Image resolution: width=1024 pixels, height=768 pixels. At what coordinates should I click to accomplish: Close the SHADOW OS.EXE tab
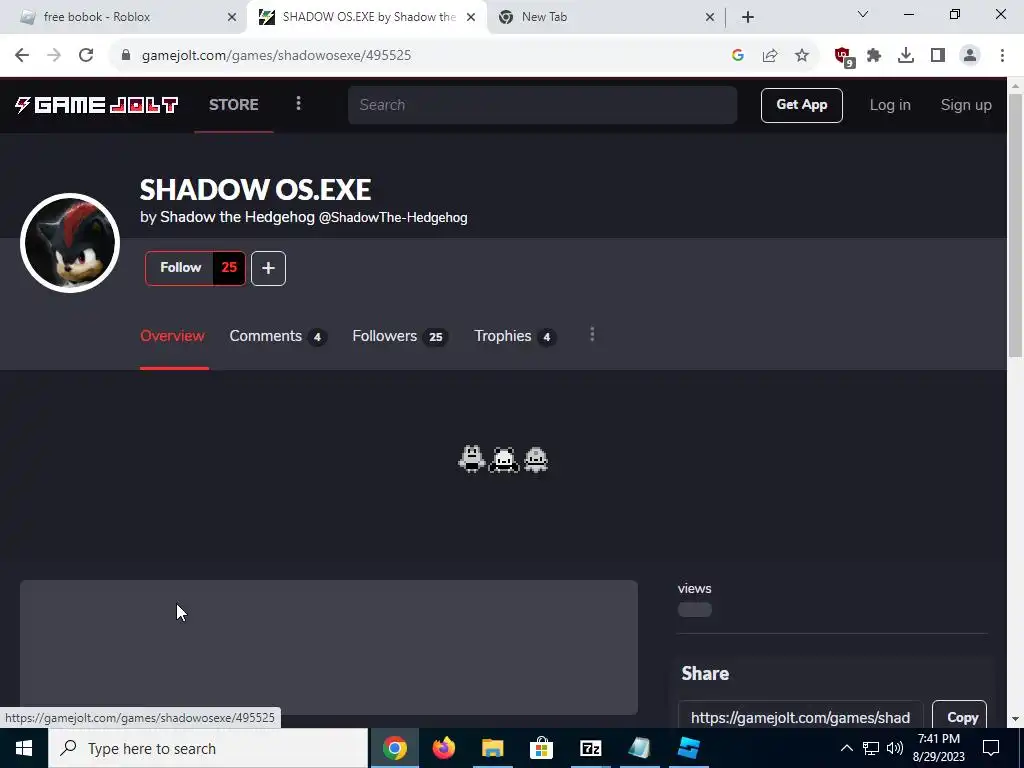coord(471,17)
